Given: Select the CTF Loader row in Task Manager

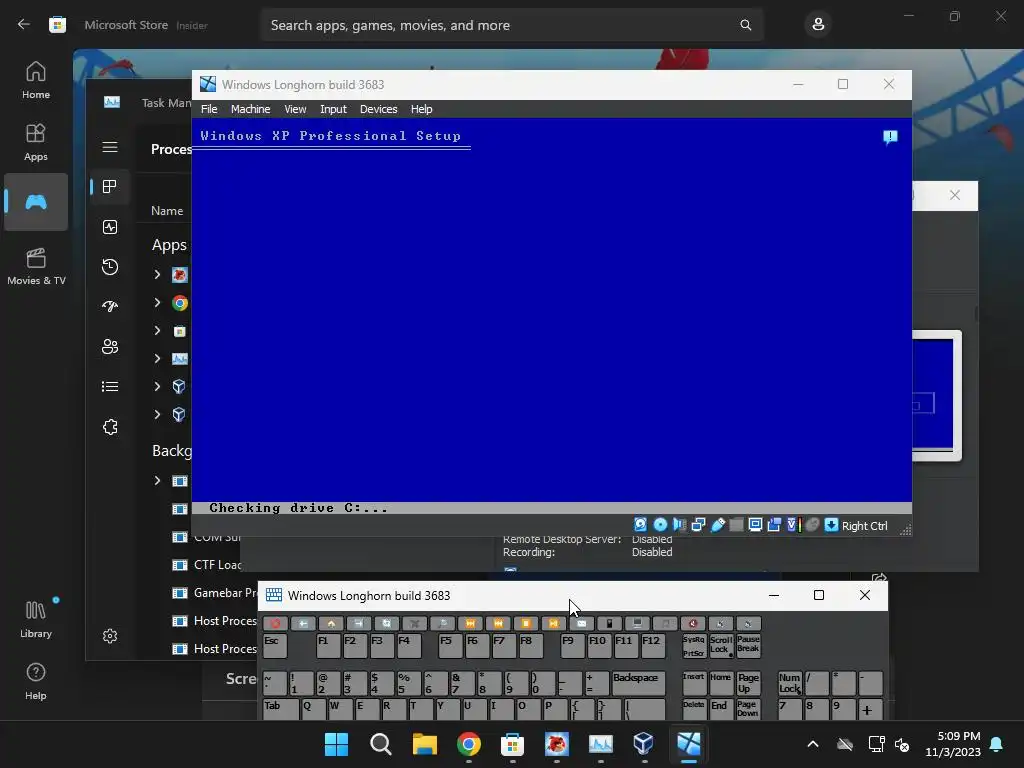Looking at the screenshot, I should coord(206,565).
